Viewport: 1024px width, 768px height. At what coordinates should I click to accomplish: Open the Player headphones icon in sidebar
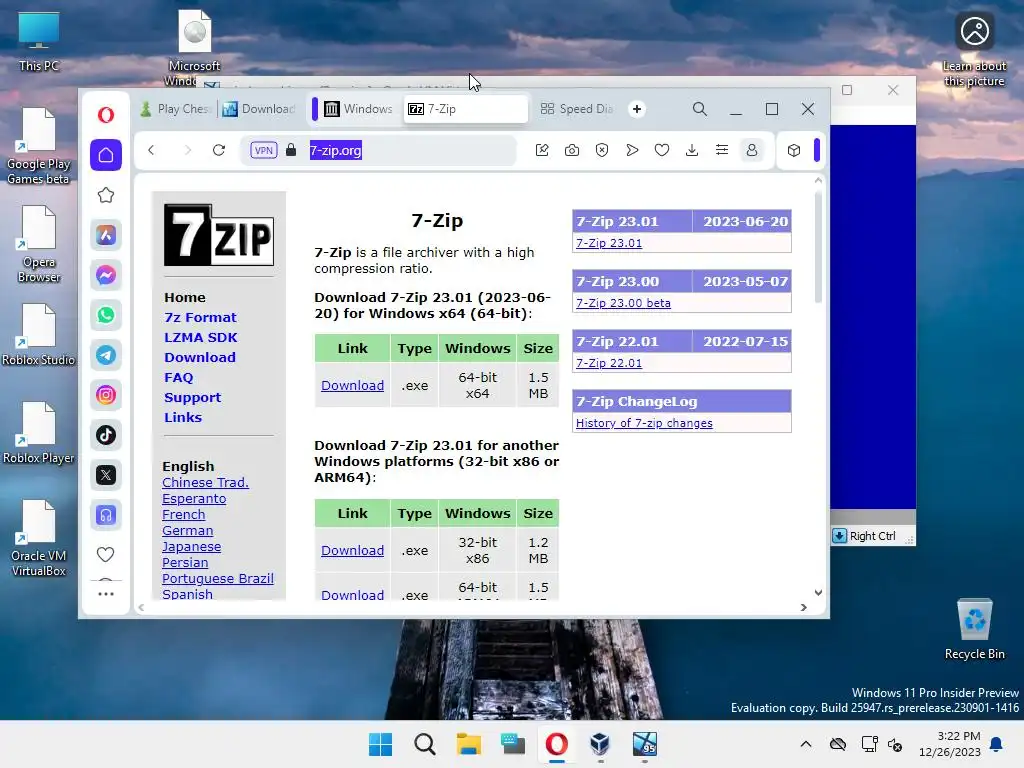click(106, 515)
